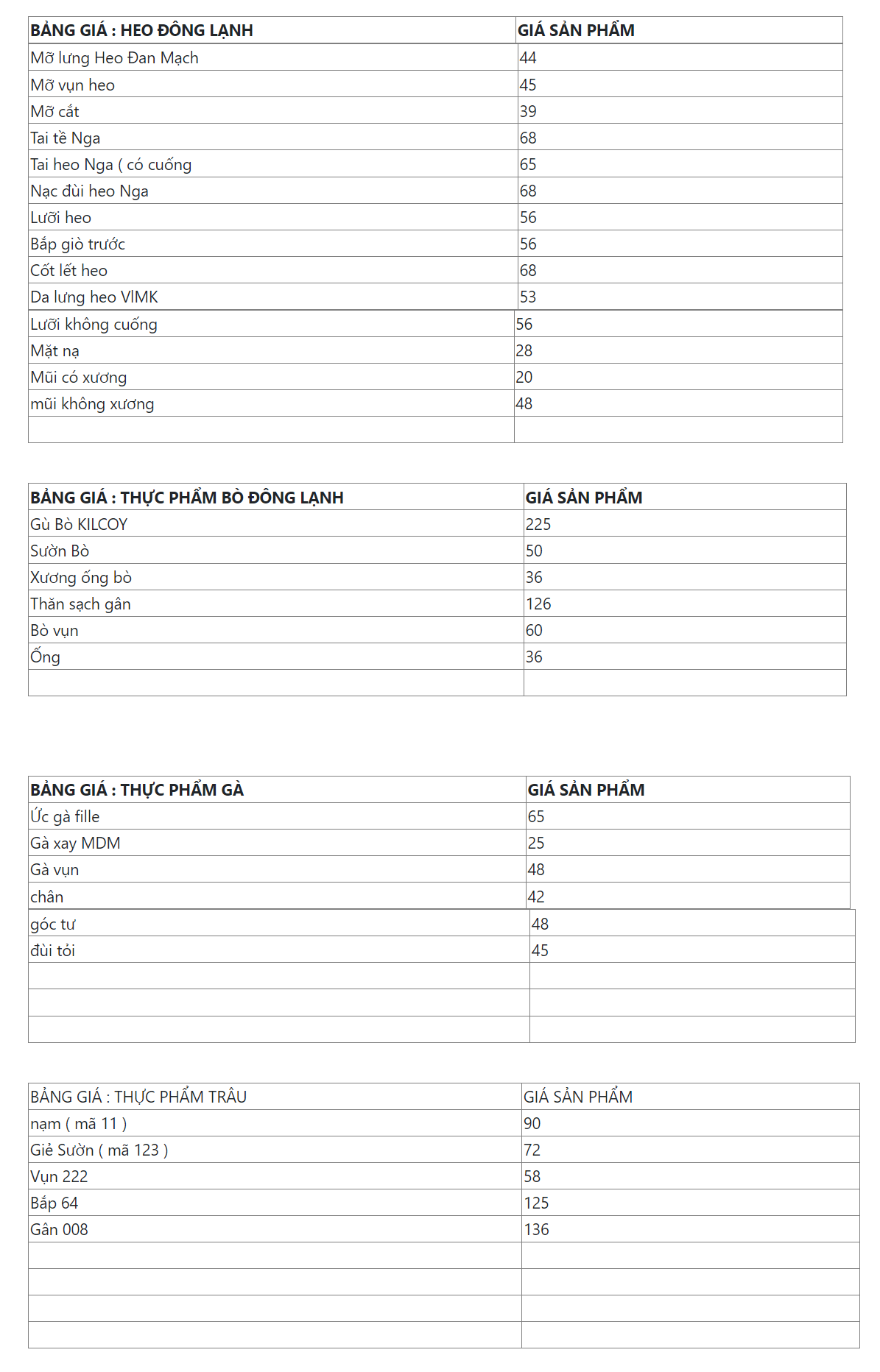880x1372 pixels.
Task: Select the price 225 cell
Action: pos(538,525)
